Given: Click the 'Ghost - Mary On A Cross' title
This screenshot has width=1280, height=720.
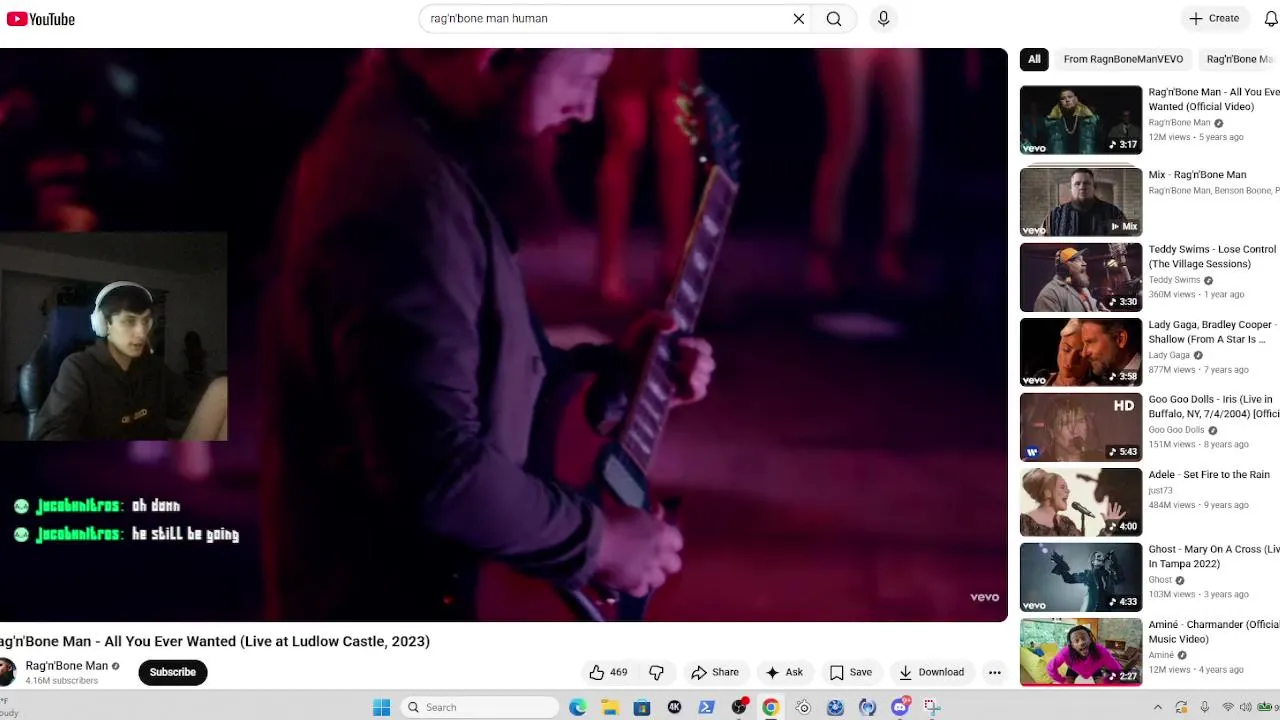Looking at the screenshot, I should pos(1213,557).
